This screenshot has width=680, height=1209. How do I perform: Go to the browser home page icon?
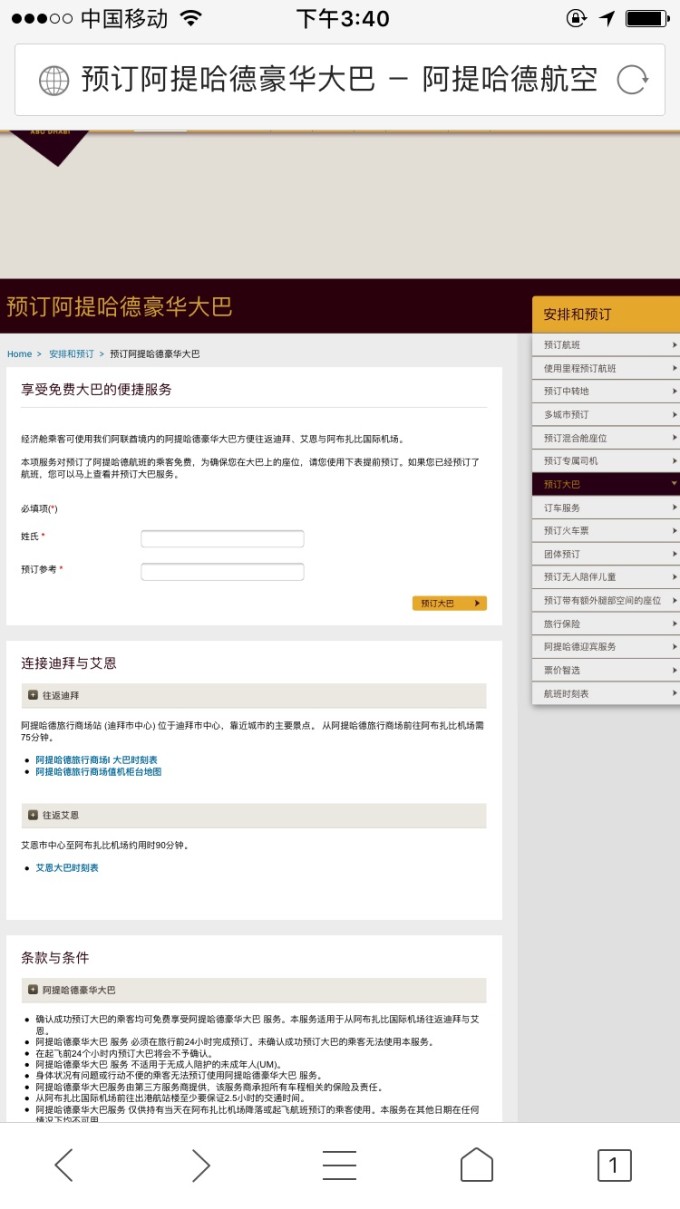(476, 1165)
